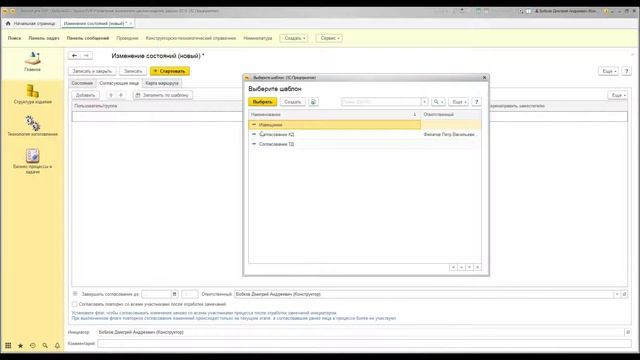The height and width of the screenshot is (360, 640).
Task: Switch to the Карта маршрута tab
Action: pos(162,83)
